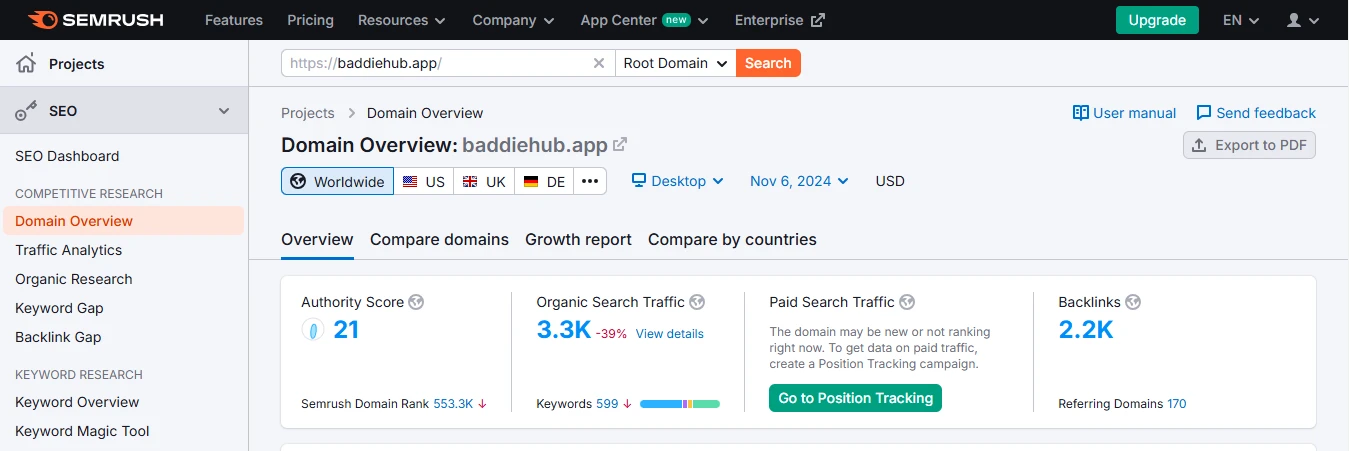This screenshot has width=1349, height=451.
Task: Open the User manual link
Action: 1124,113
